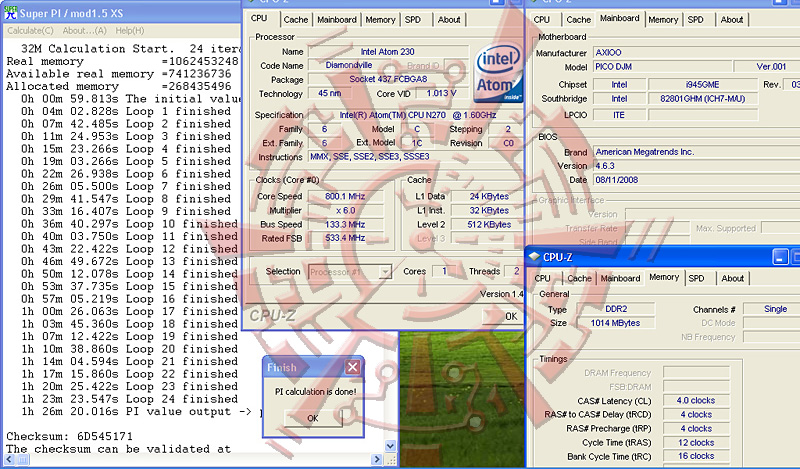Select Mainboard tab in top-right CPU-Z window
Viewport: 800px width, 469px height.
point(619,18)
